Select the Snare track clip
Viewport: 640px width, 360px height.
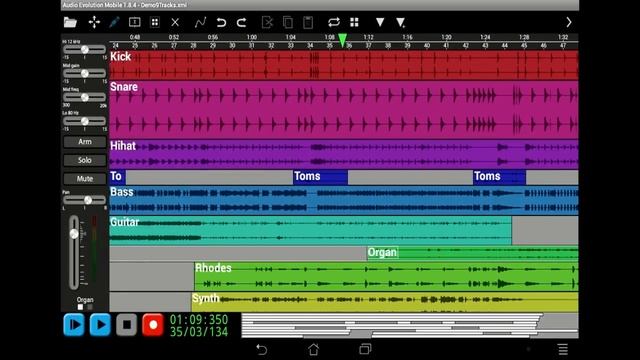pos(344,110)
